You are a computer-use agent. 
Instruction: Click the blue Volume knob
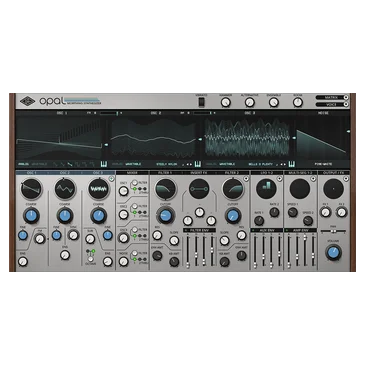(333, 253)
